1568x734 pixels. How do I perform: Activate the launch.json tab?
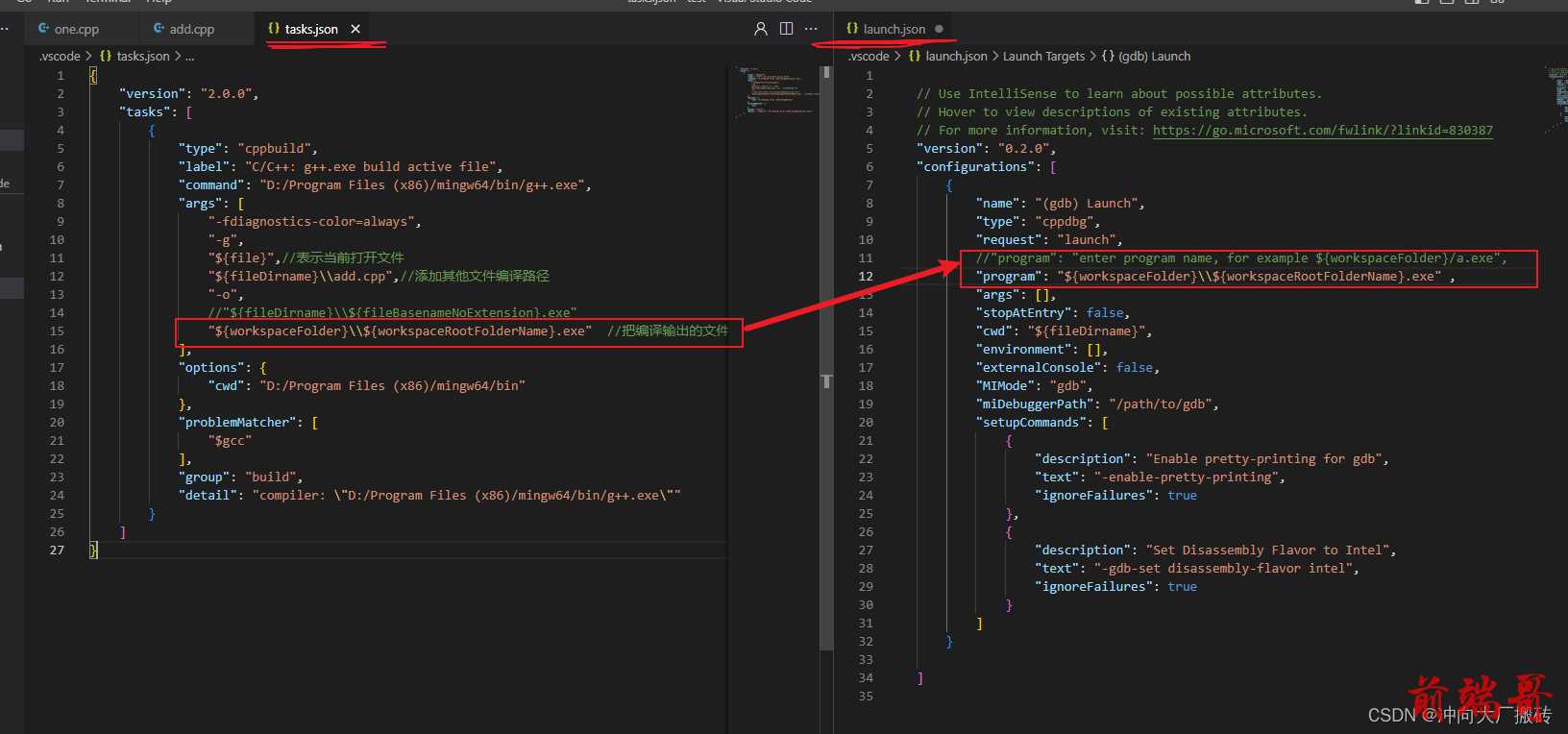[x=894, y=29]
